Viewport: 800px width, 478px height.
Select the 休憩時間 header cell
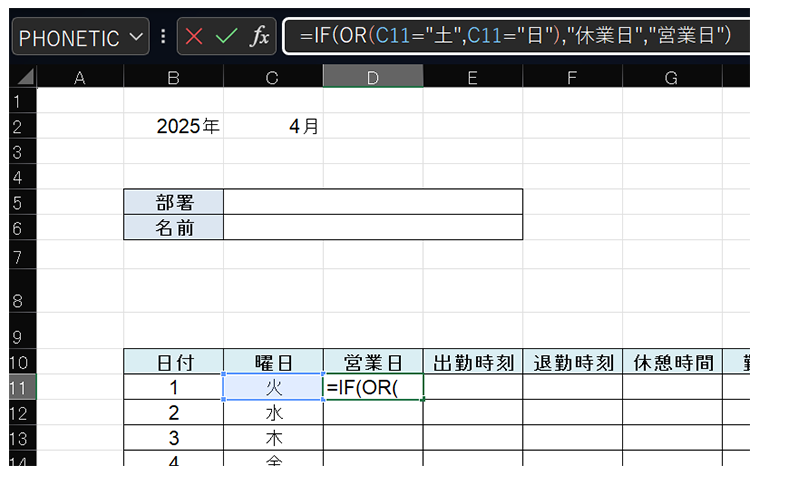coord(671,361)
